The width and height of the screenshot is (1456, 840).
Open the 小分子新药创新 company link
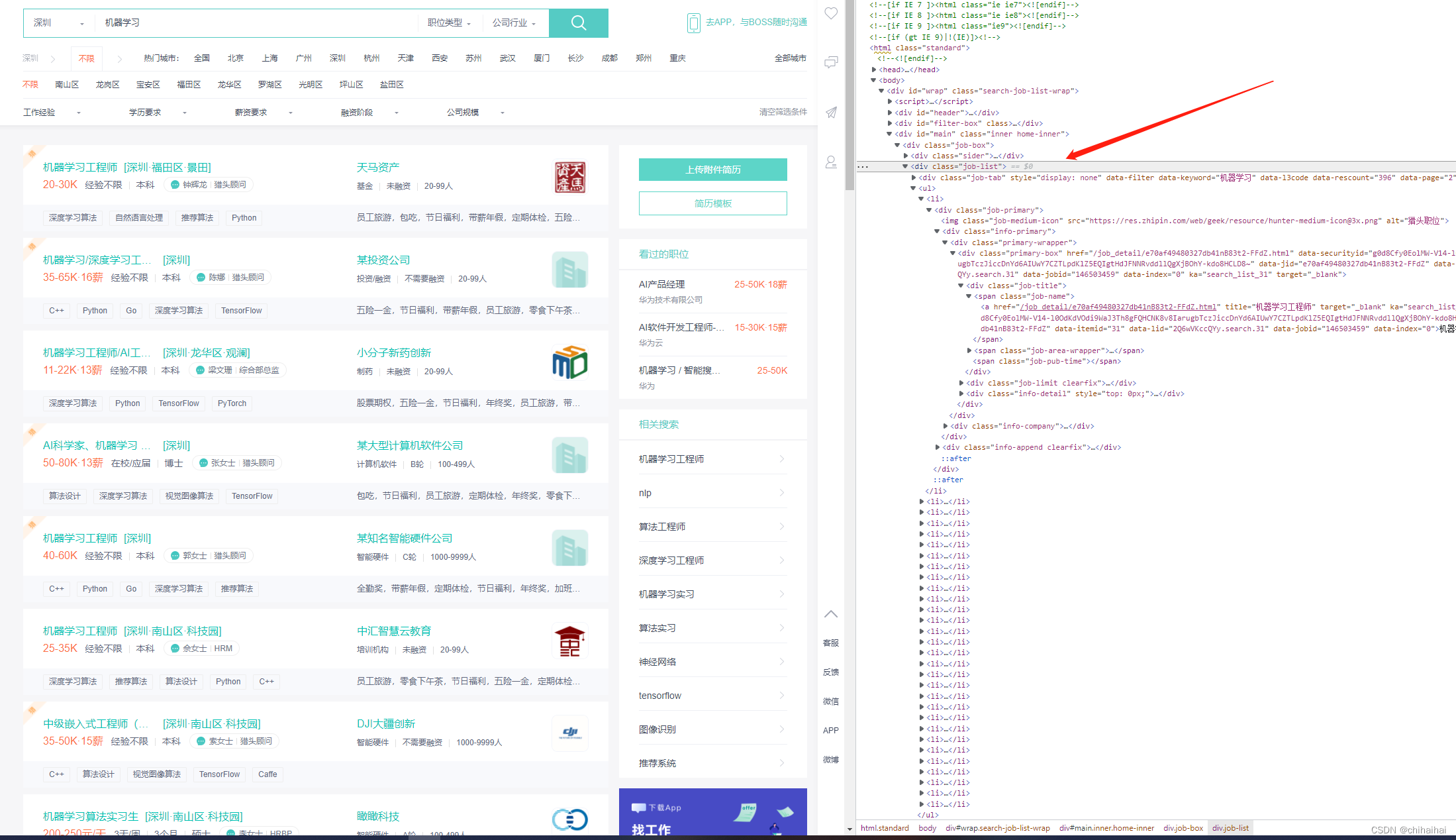pos(393,353)
